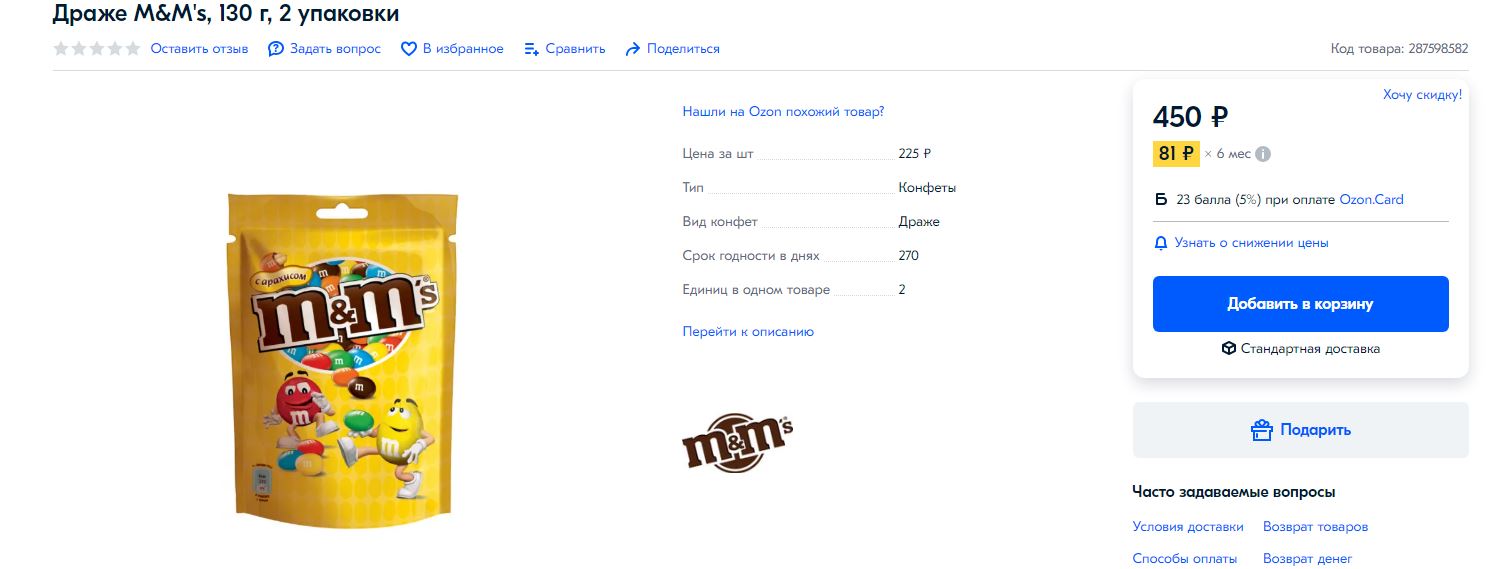Screen dimensions: 1492x569
Task: Open the 'Способы оплаты' link
Action: [1185, 559]
